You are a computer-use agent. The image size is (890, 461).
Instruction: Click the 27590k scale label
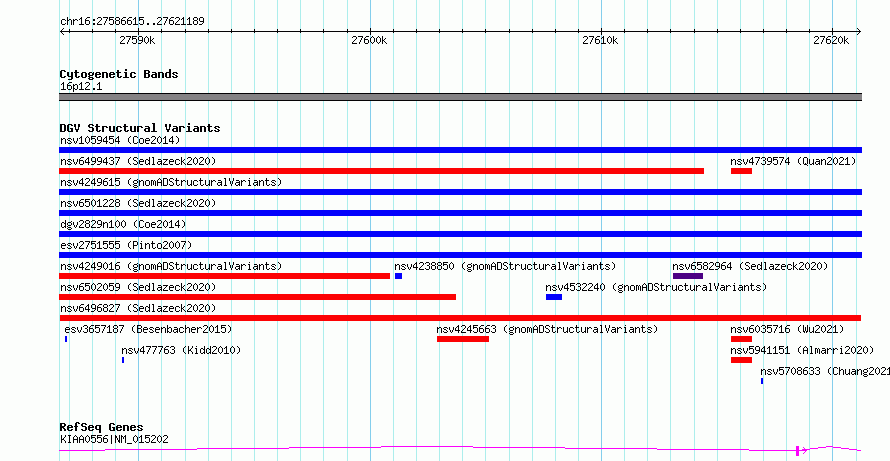[x=137, y=40]
